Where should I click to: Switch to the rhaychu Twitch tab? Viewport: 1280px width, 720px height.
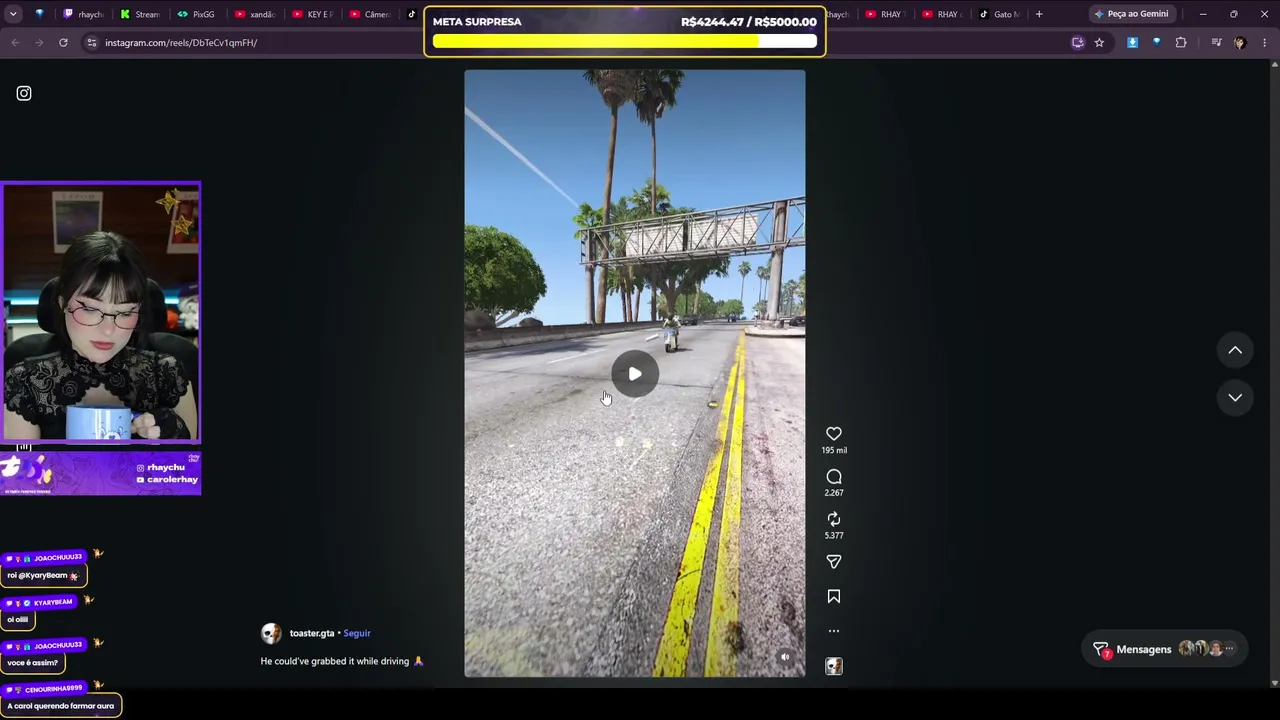click(x=84, y=14)
